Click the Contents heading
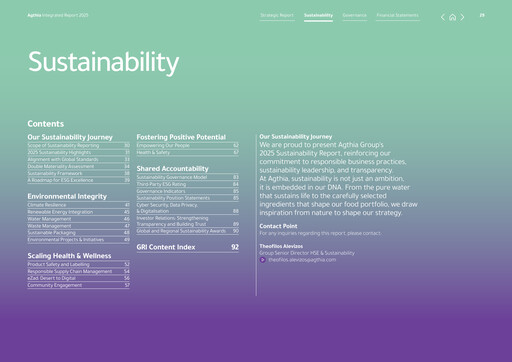 coord(46,124)
